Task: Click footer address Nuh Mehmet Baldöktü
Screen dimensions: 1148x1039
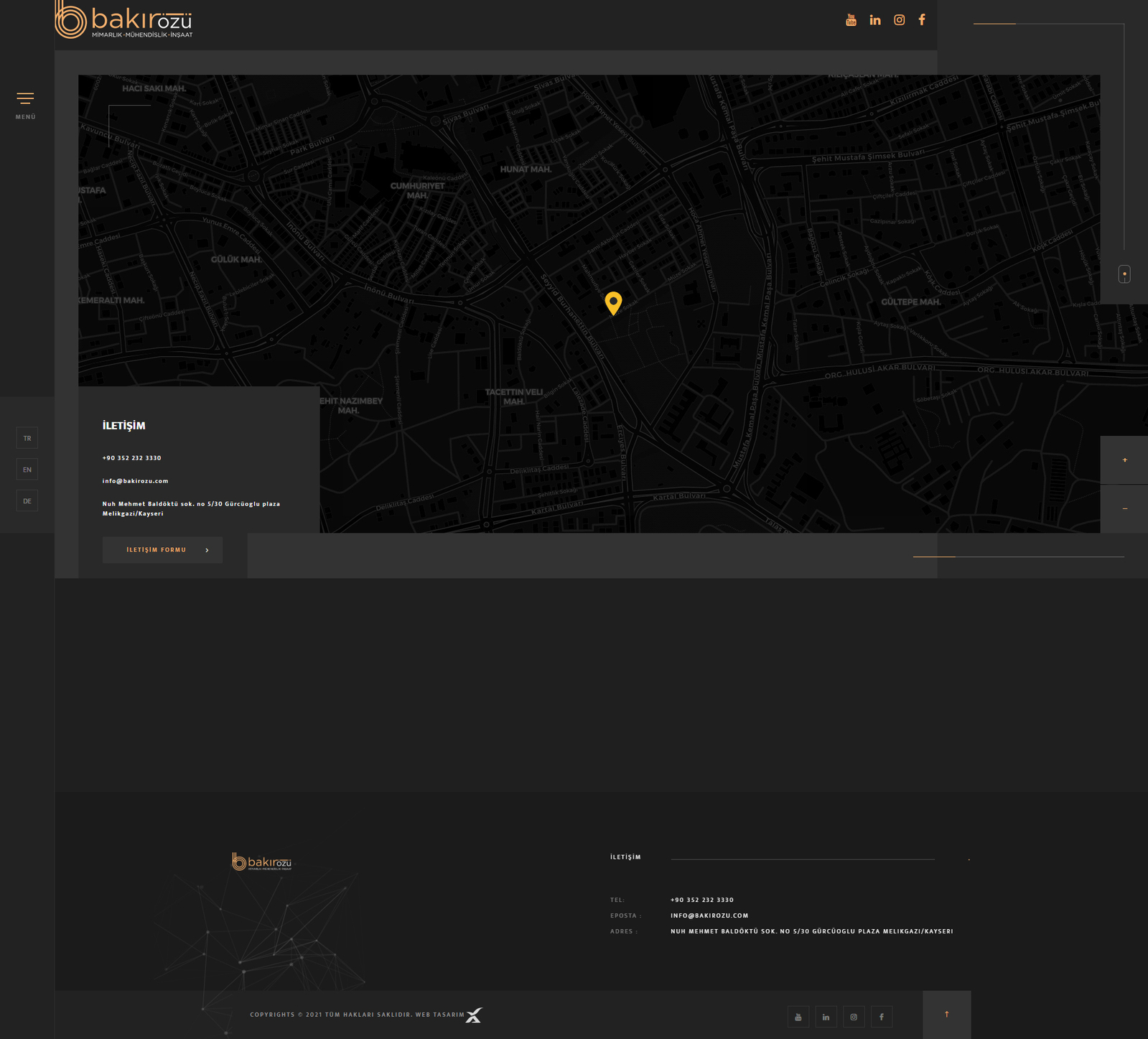Action: tap(812, 931)
